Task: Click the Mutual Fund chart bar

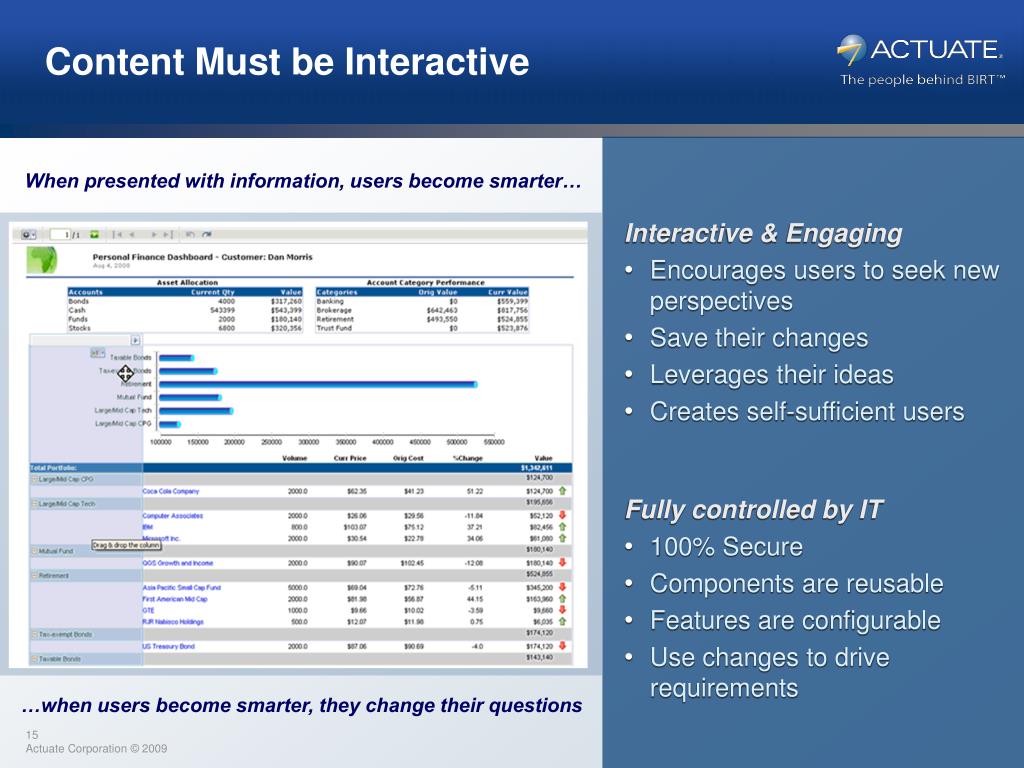Action: (190, 397)
